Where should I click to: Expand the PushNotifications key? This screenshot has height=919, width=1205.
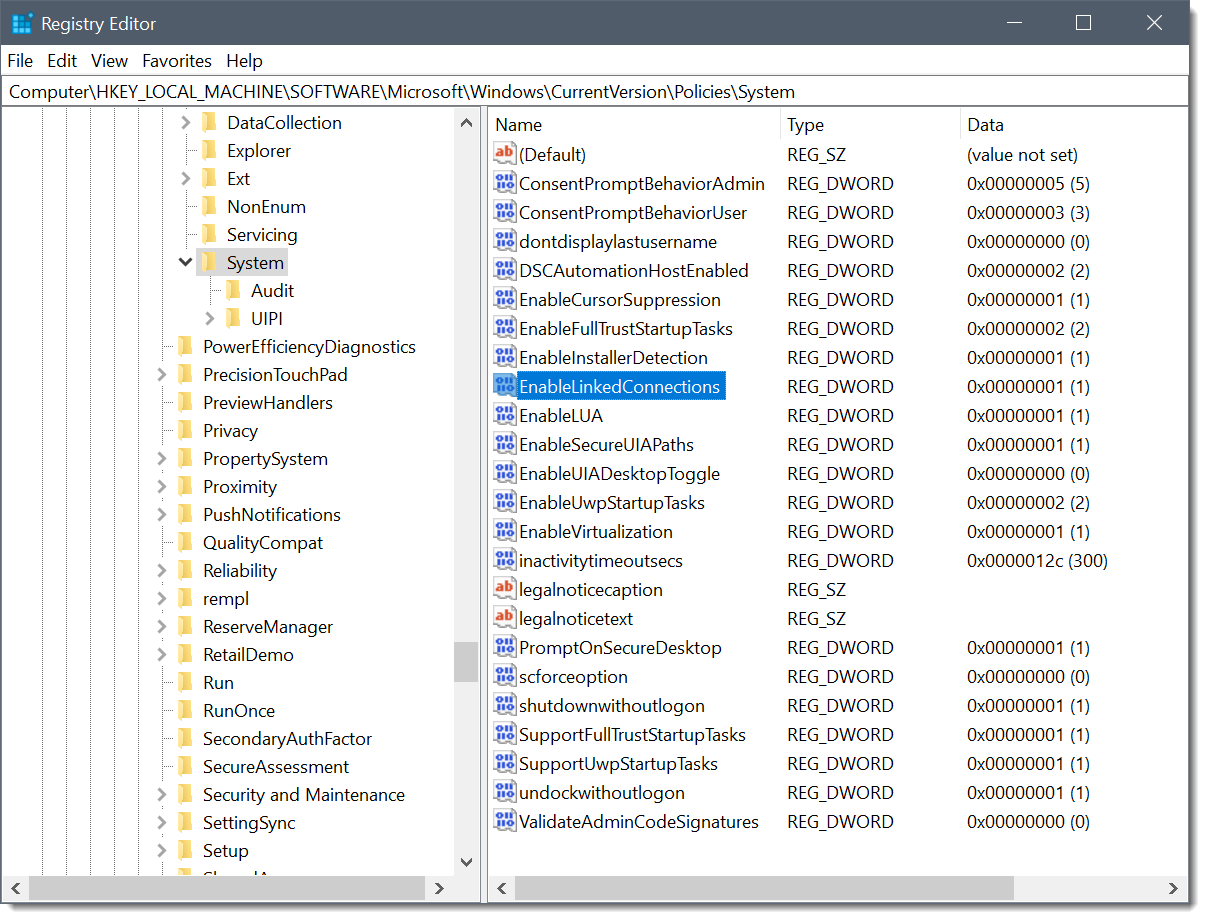tap(162, 515)
